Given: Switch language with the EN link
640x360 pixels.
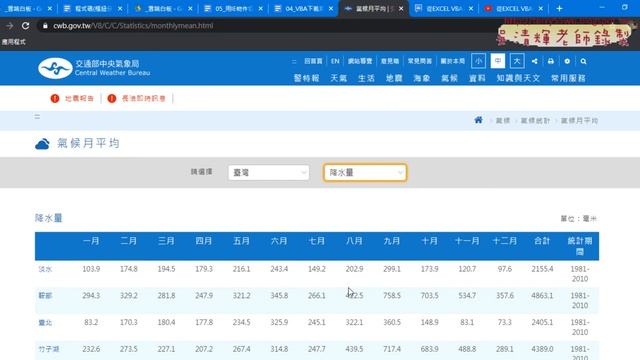Looking at the screenshot, I should 335,61.
